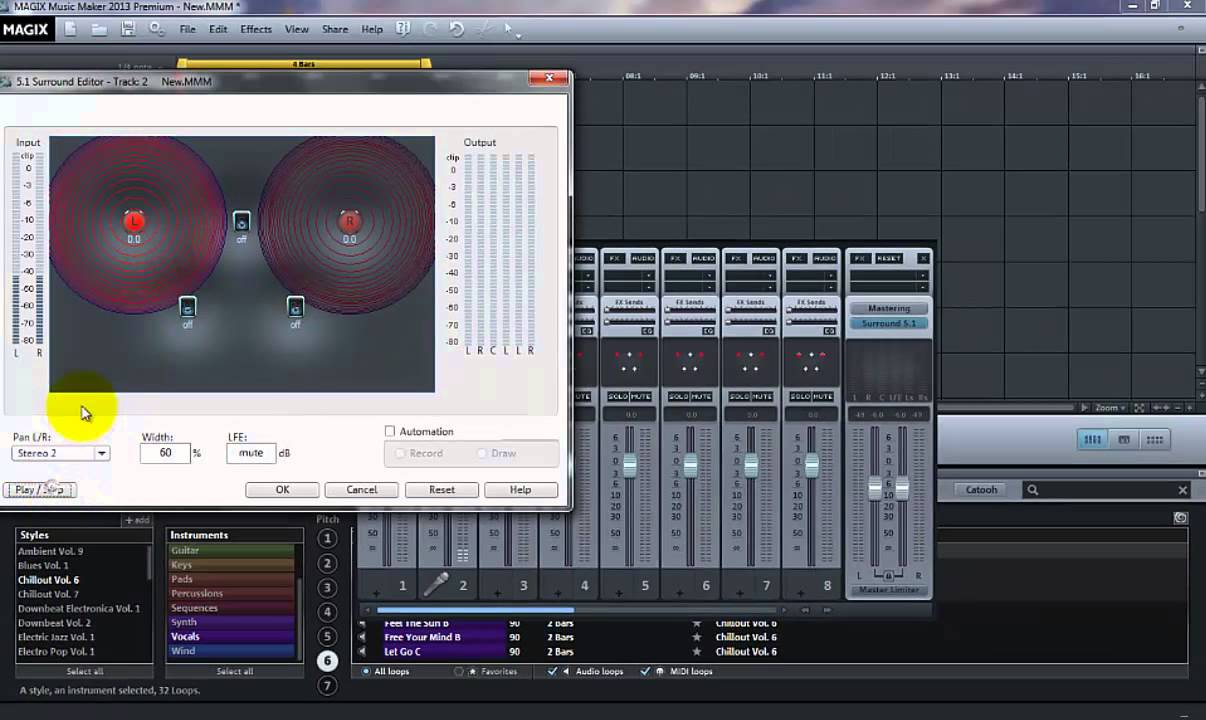
Task: Close the mixer with the master X button
Action: coord(923,258)
